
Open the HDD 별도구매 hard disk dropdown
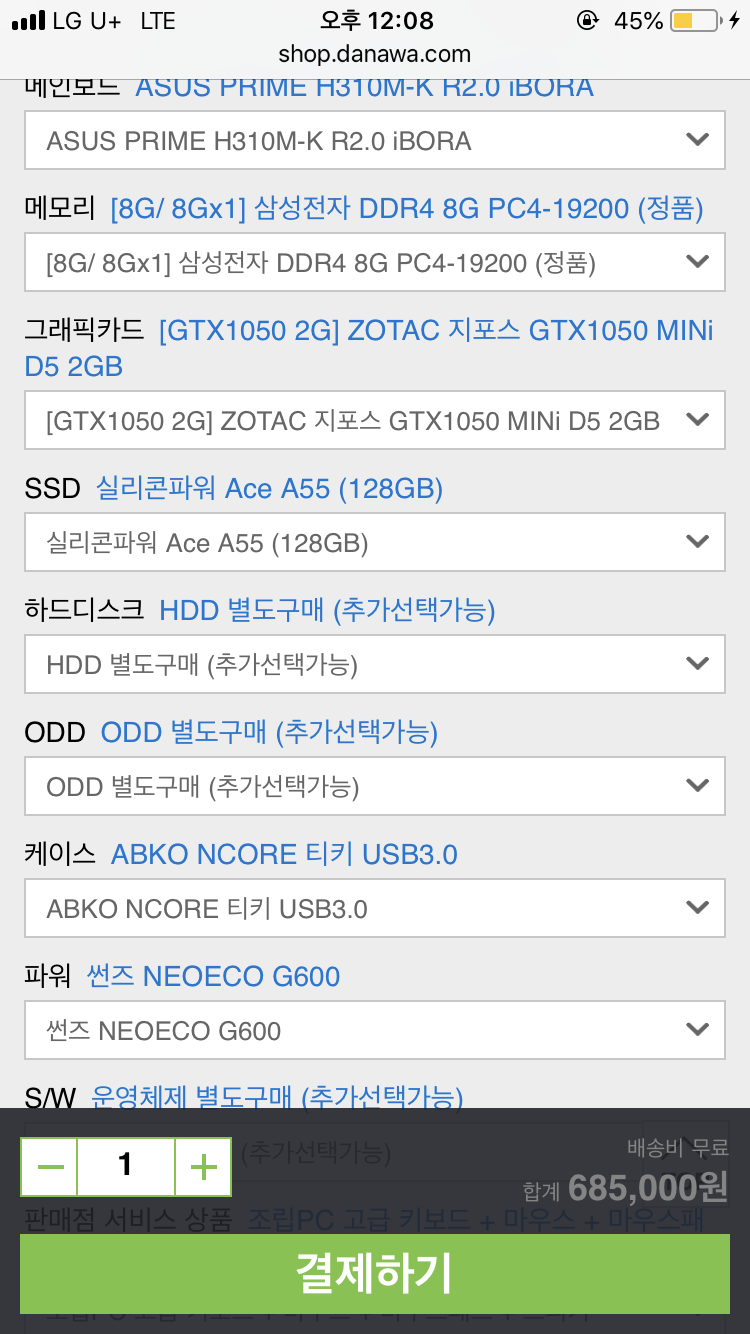click(375, 664)
